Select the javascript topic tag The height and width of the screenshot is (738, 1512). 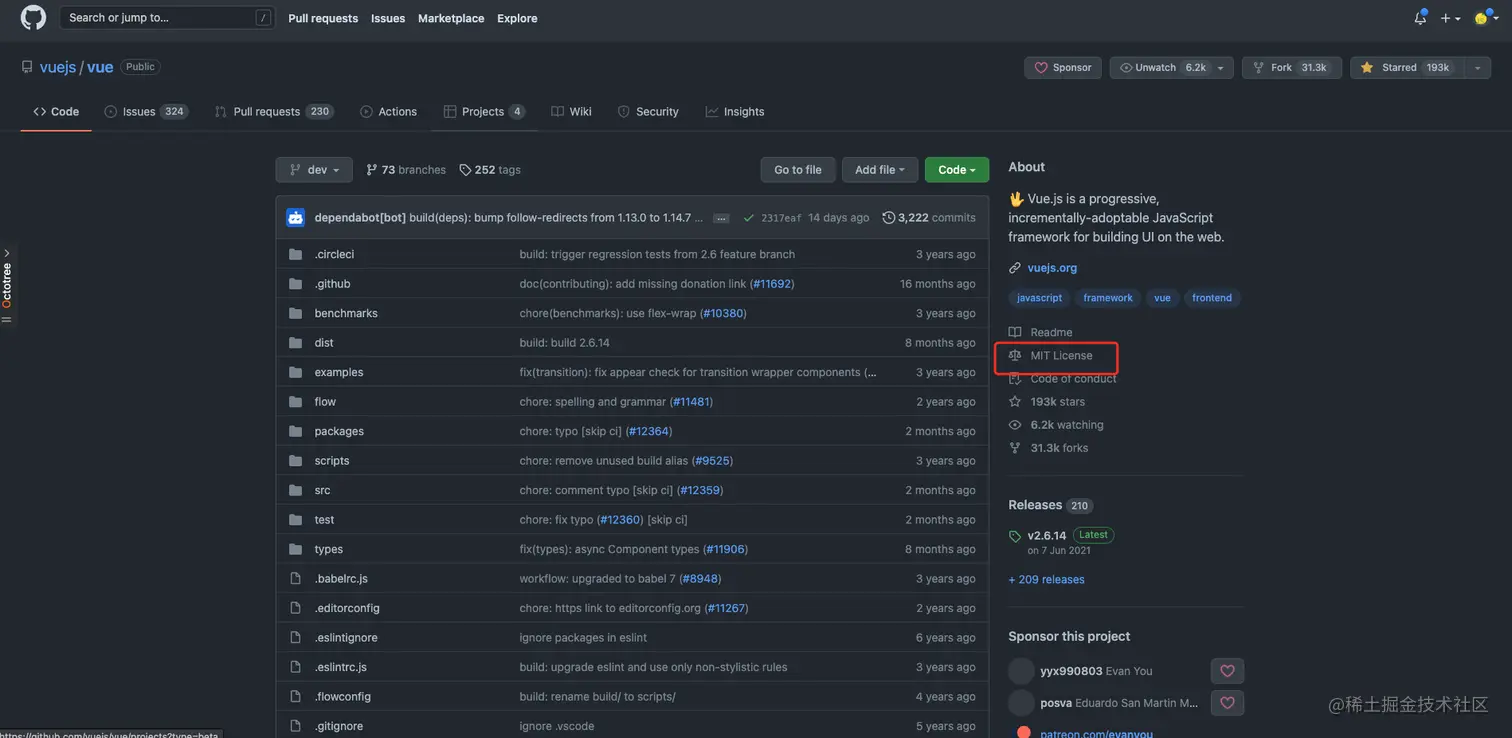point(1039,298)
